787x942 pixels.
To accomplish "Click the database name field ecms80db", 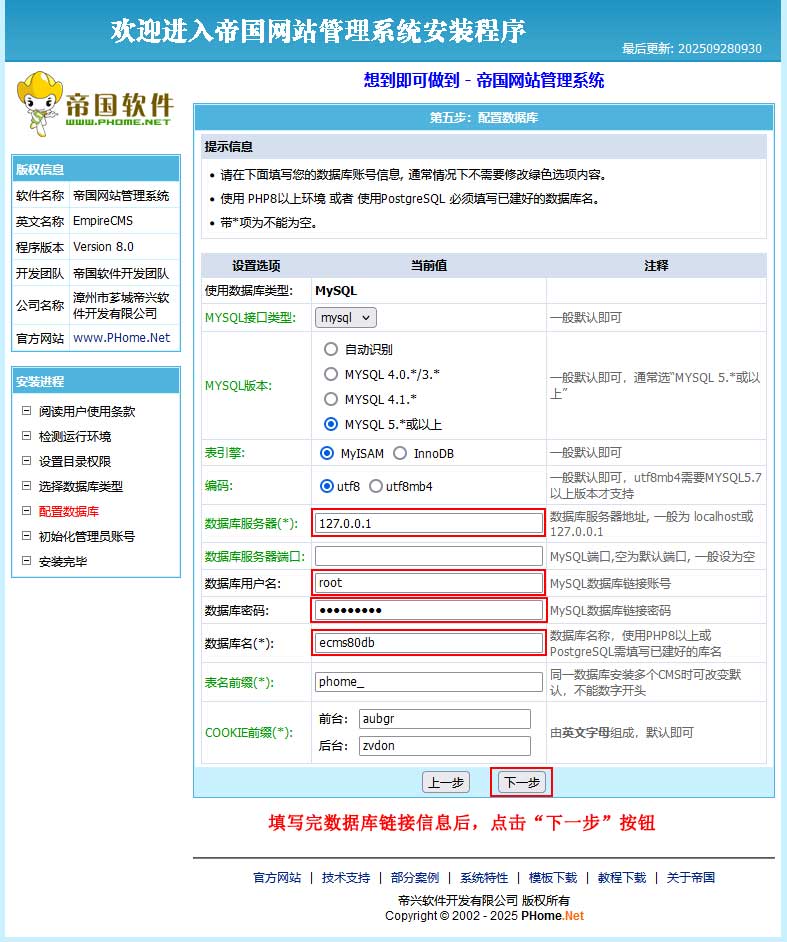I will pos(429,642).
